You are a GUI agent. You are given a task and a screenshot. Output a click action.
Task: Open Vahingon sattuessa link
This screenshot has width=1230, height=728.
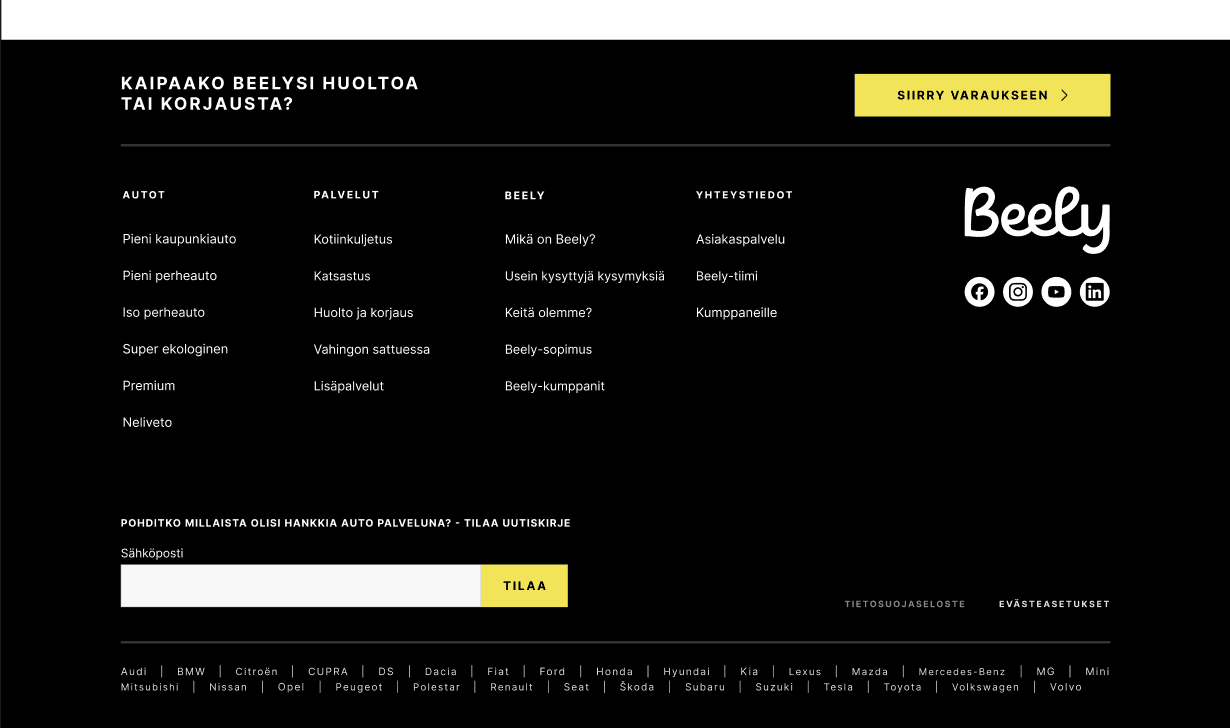(371, 349)
